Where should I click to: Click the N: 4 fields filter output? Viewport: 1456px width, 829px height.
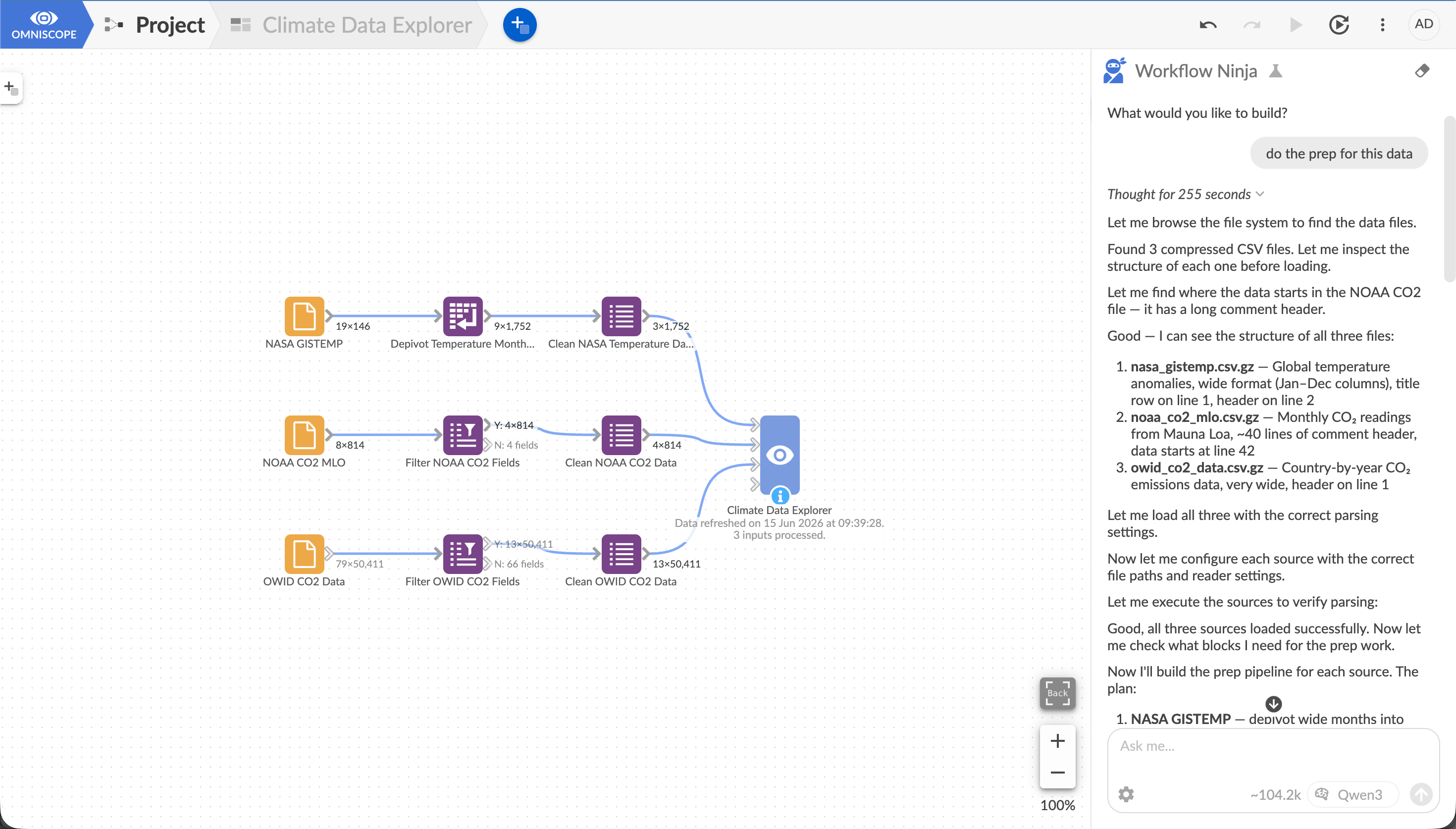[x=516, y=445]
